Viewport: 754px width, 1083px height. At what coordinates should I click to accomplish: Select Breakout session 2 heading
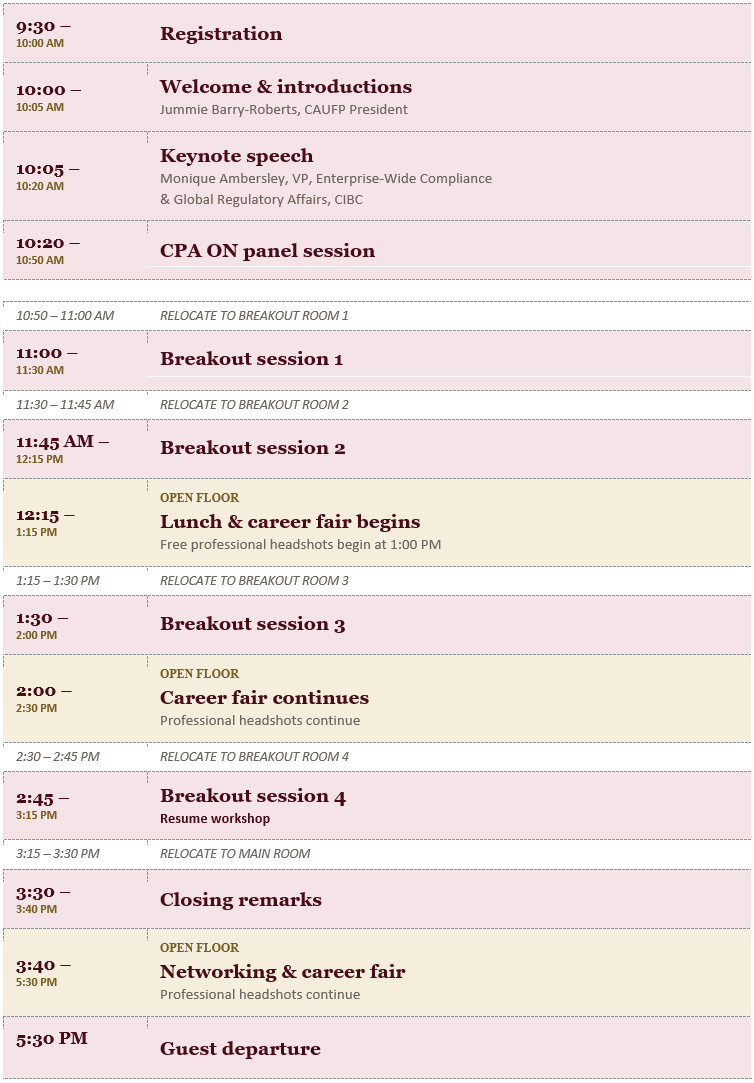(253, 448)
